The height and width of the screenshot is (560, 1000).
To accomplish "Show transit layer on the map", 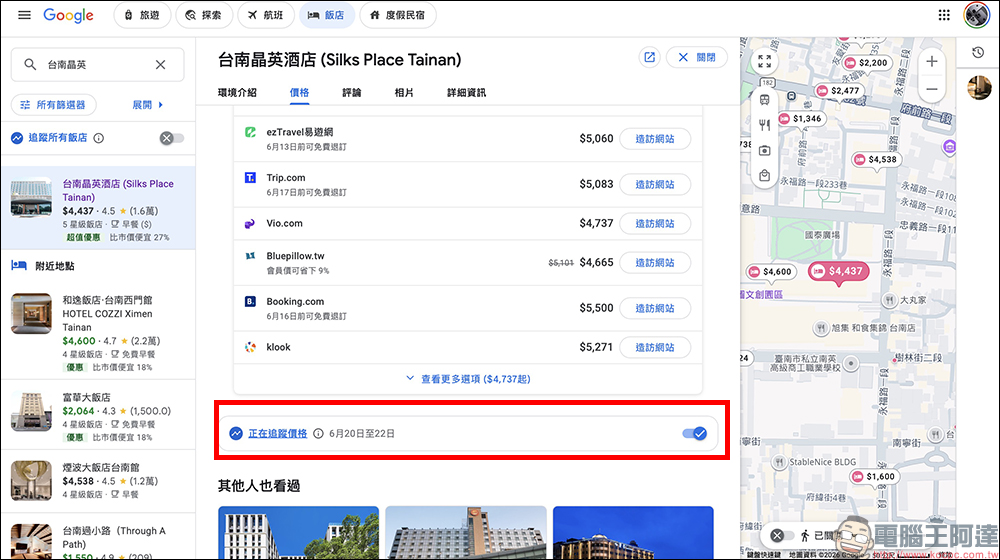I will coord(765,100).
